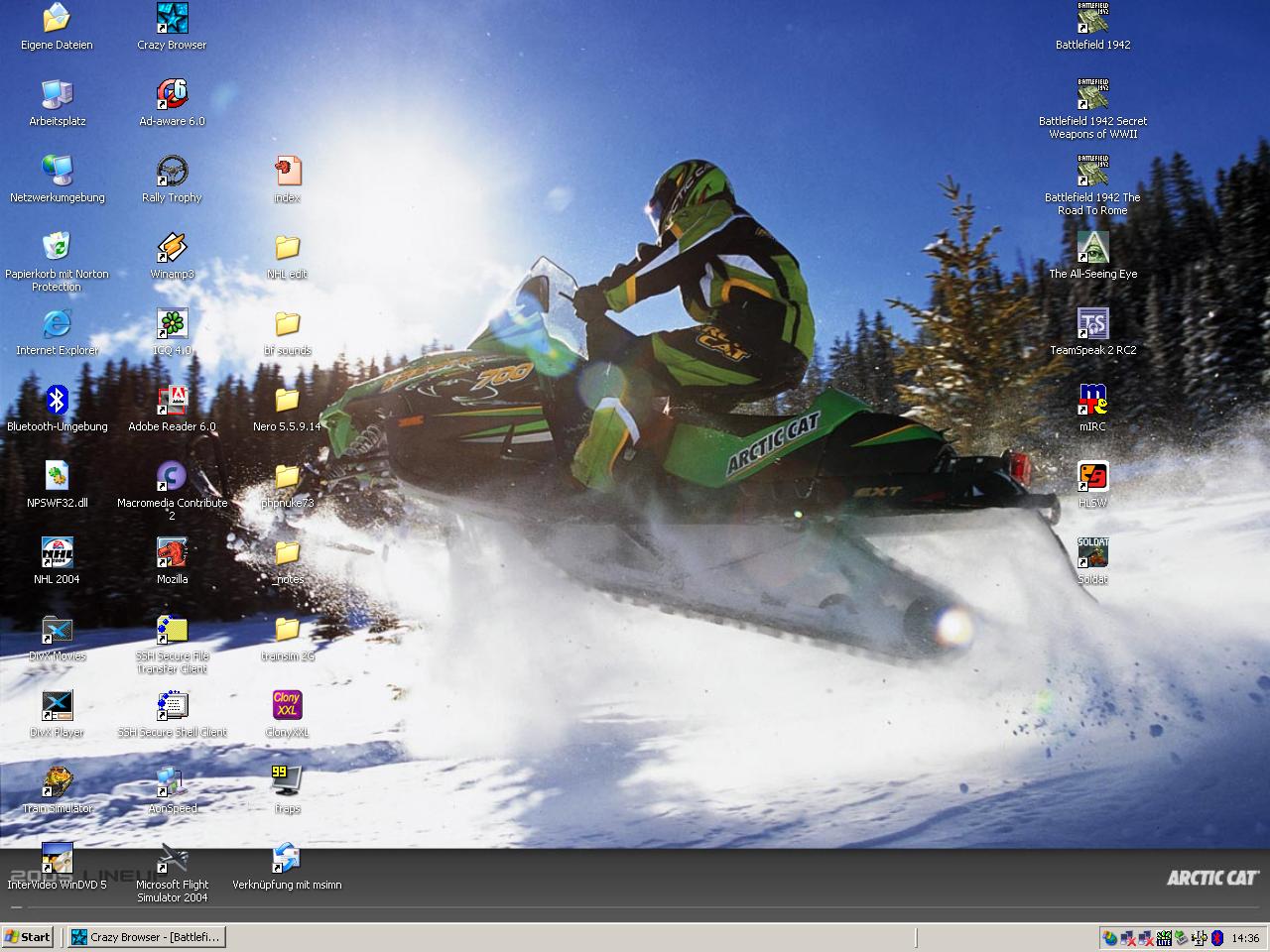The width and height of the screenshot is (1270, 952).
Task: Open the Start menu button
Action: (x=28, y=937)
